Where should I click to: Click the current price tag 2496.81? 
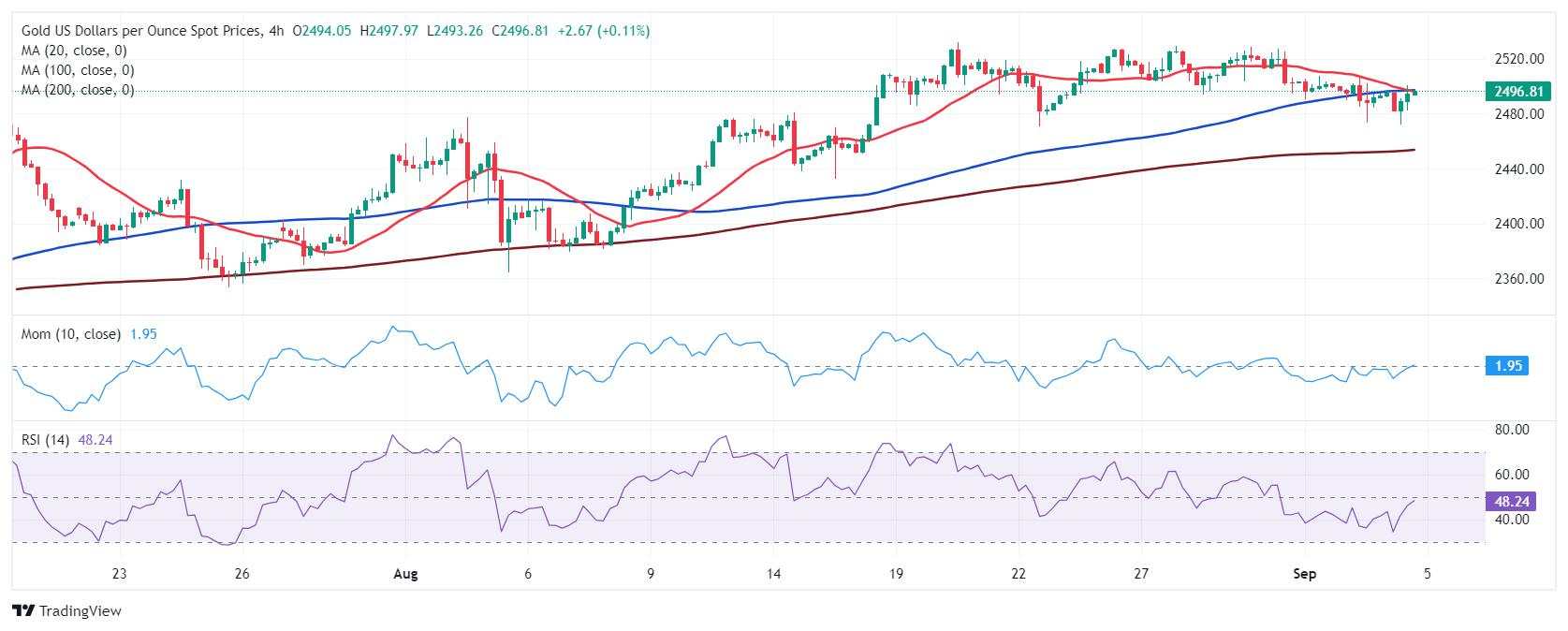(x=1517, y=92)
